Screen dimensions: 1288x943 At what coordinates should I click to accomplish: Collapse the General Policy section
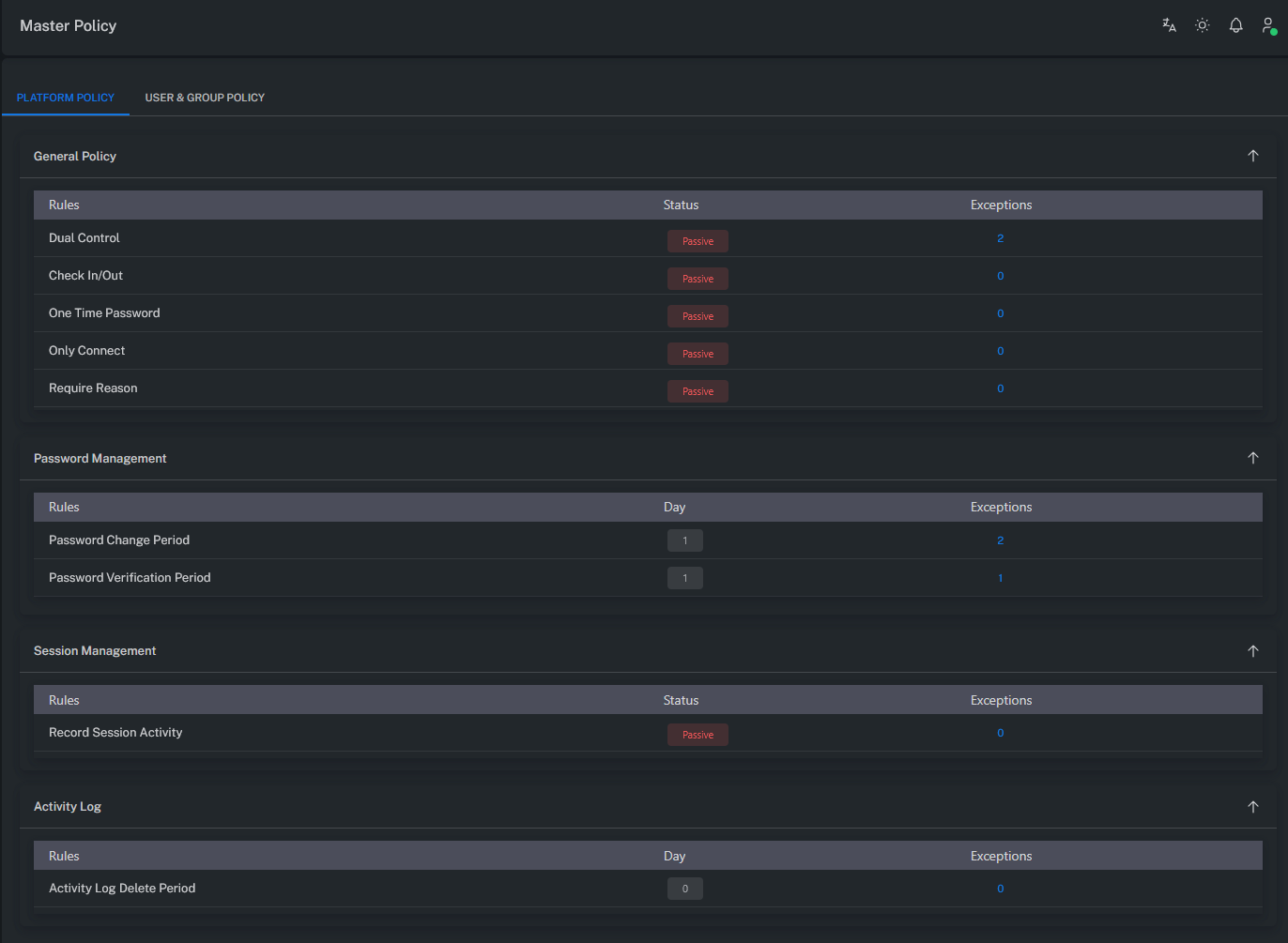(x=1253, y=156)
